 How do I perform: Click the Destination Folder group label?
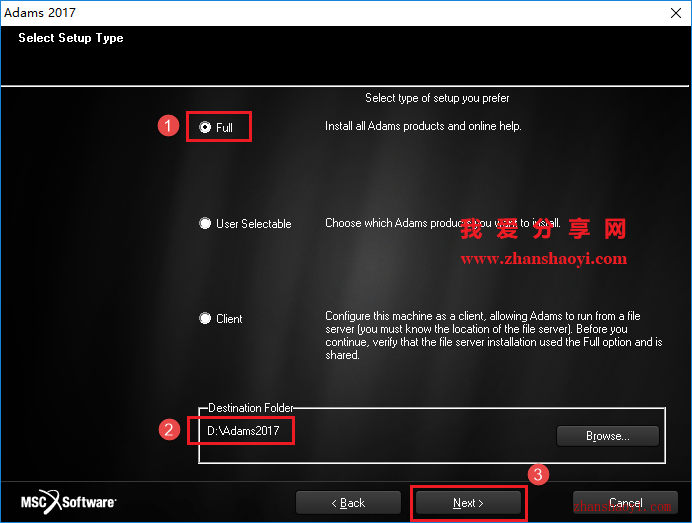tap(251, 408)
